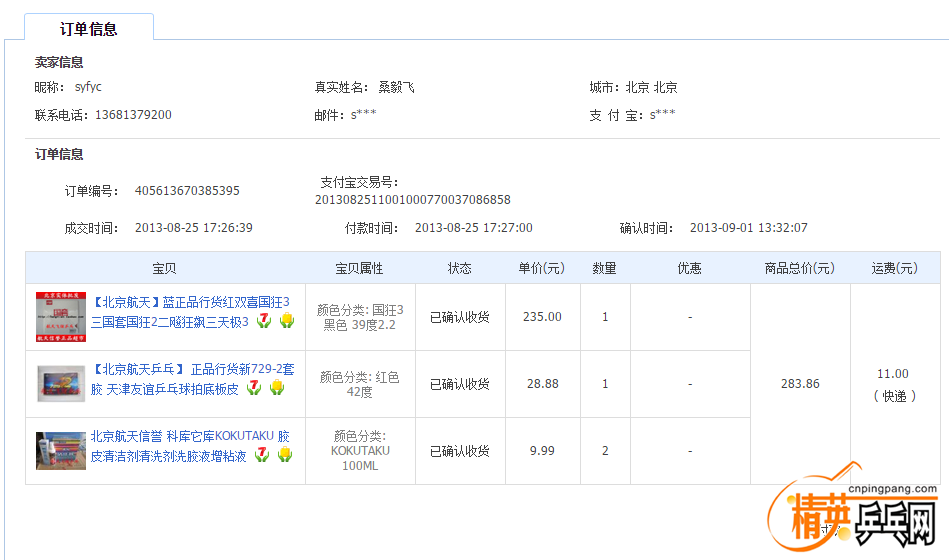
Task: Open the 科库它库KOKUTAKU cleaner product link
Action: [190, 446]
